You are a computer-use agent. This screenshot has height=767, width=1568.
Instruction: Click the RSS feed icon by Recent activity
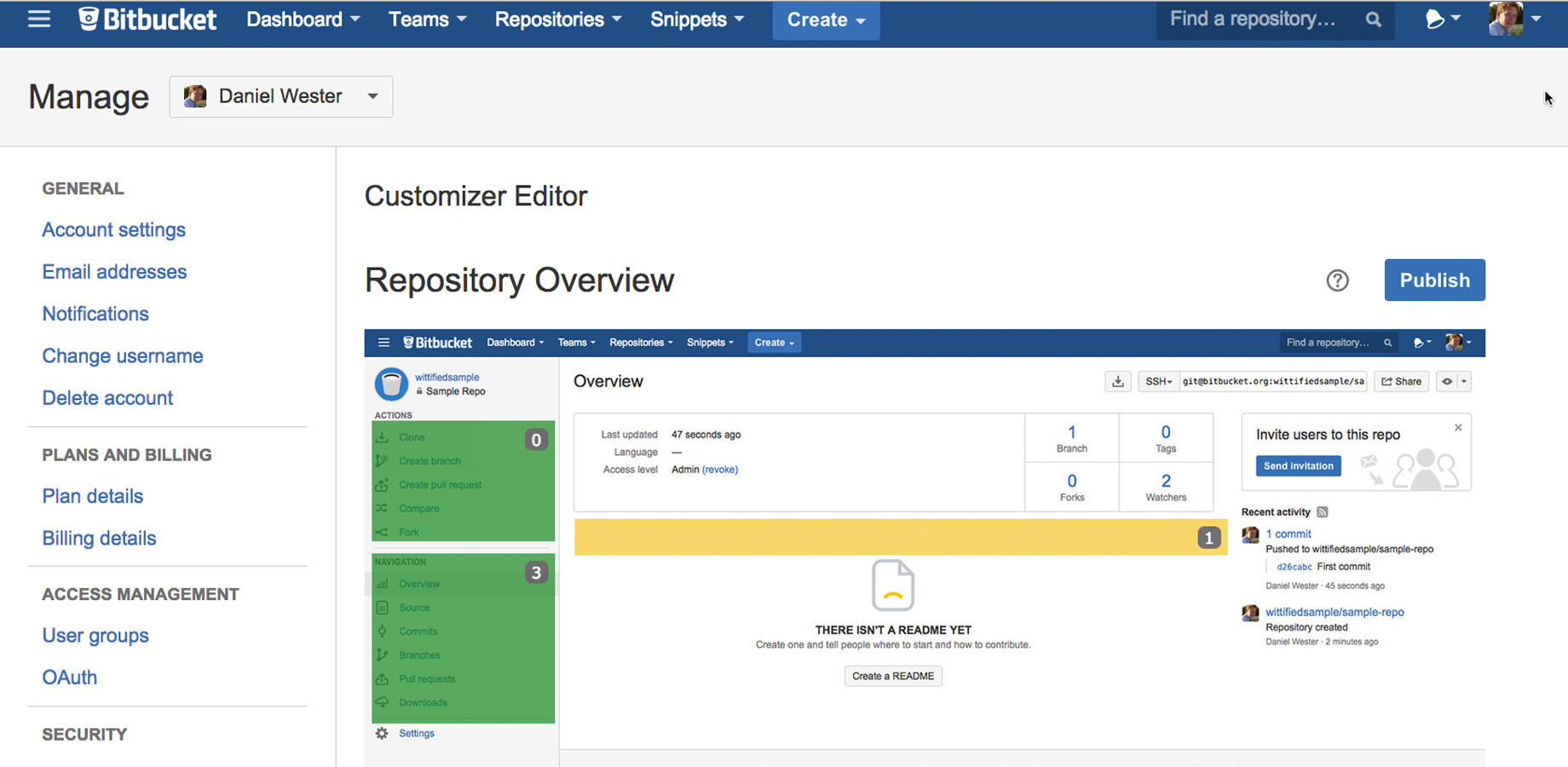[1323, 512]
